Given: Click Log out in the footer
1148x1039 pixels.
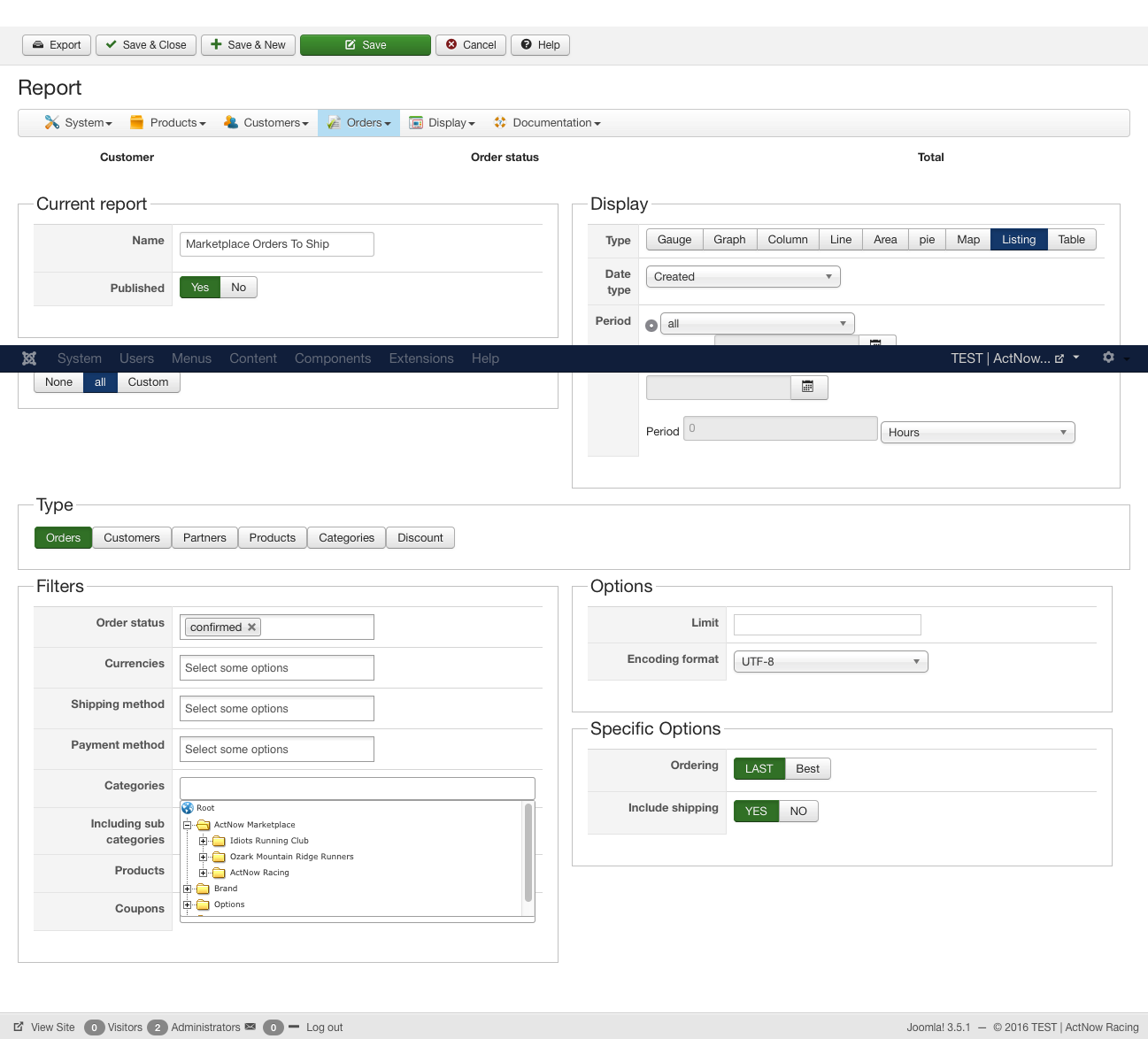Looking at the screenshot, I should [324, 1027].
